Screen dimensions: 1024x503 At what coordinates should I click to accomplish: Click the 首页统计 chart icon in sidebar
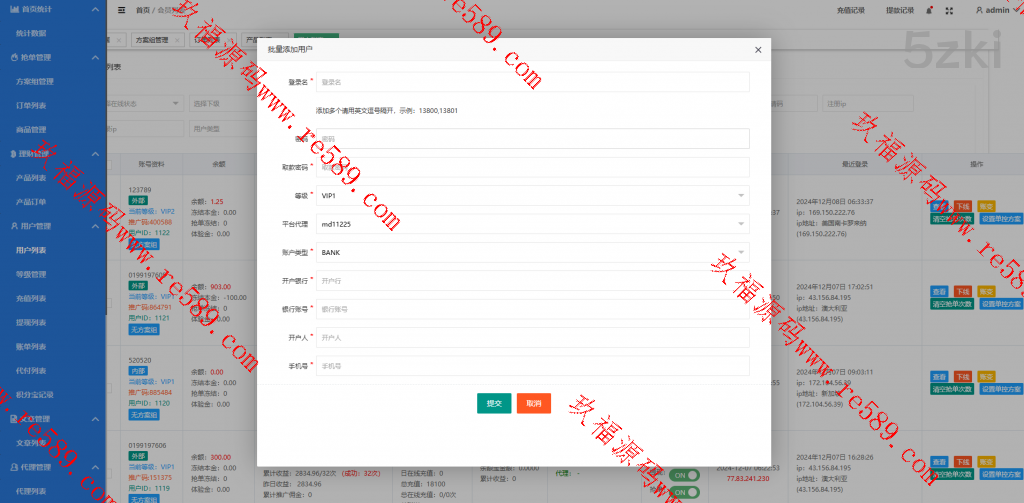pyautogui.click(x=14, y=10)
